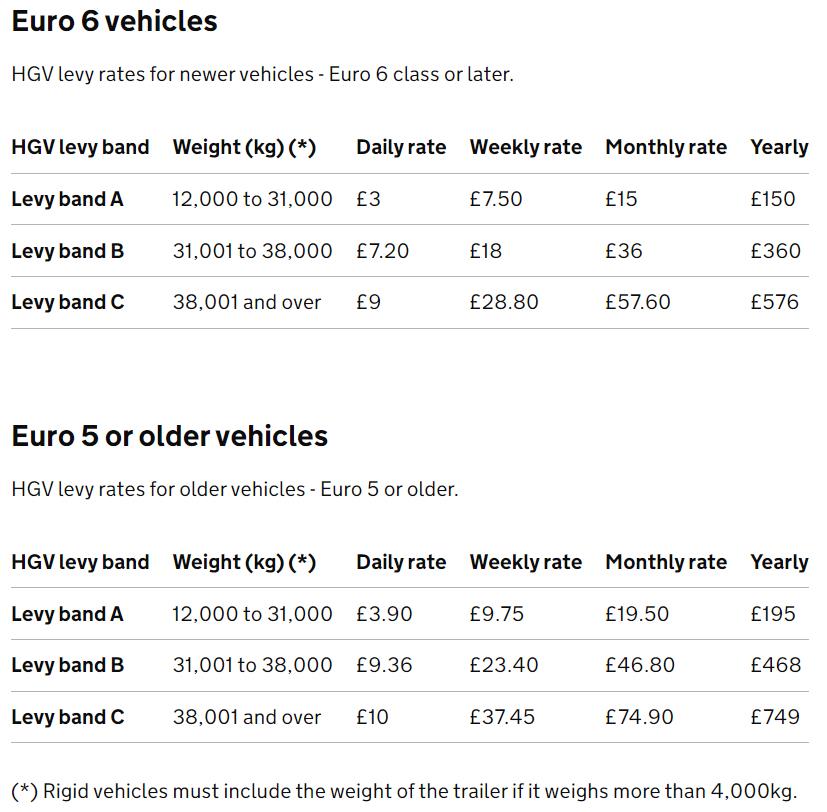Select Levy band C in Euro 6 table
This screenshot has width=827, height=812.
point(68,302)
